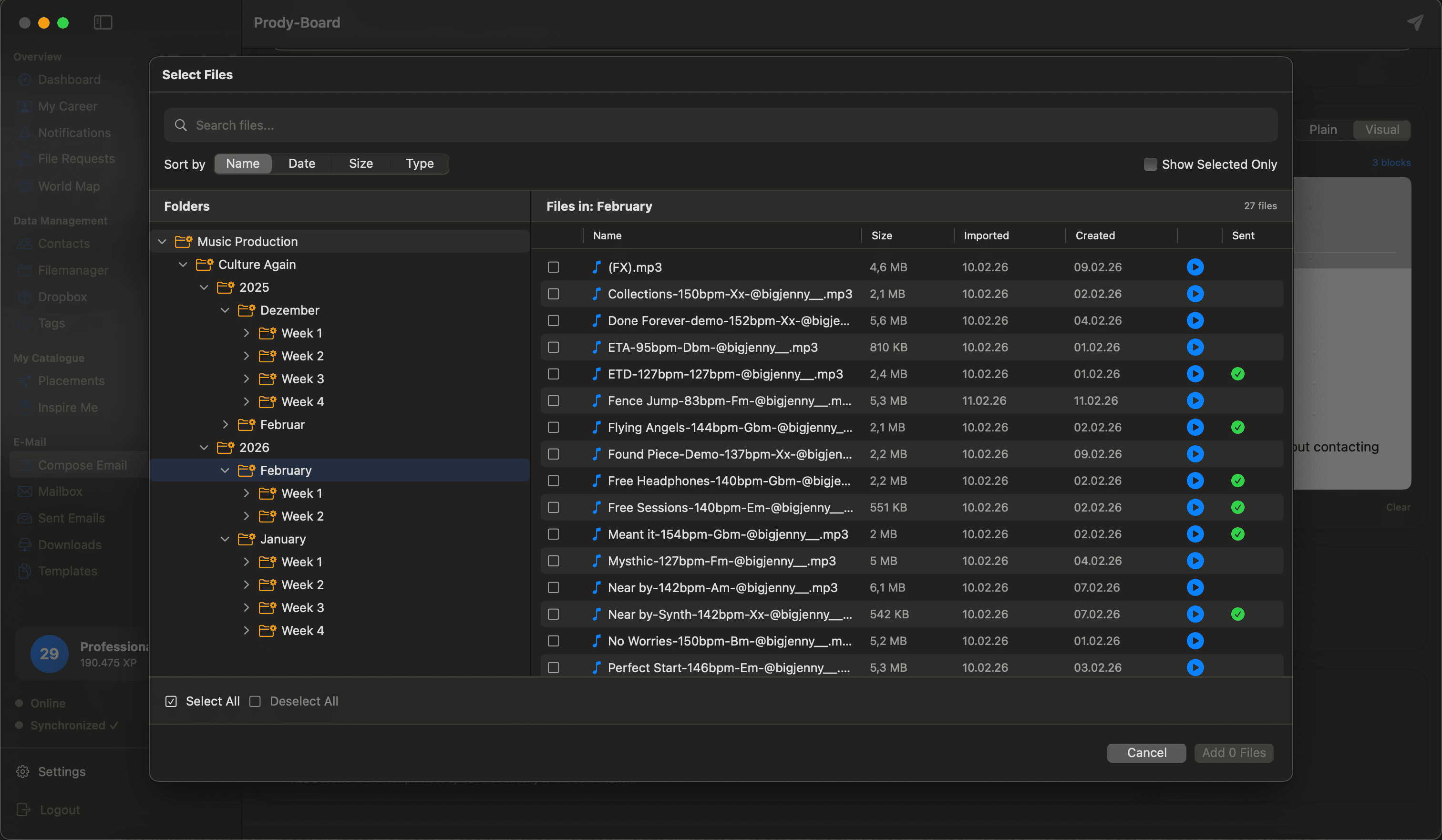Play the (FX).mp3 audio preview
This screenshot has width=1442, height=840.
(1196, 266)
